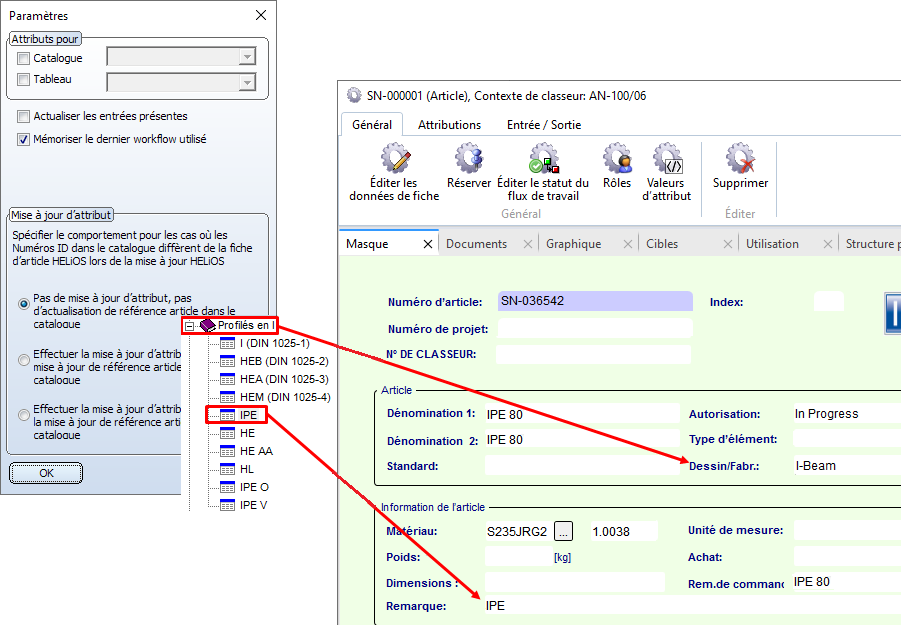Click the Index input field
Viewport: 901px width, 625px height.
tap(829, 302)
